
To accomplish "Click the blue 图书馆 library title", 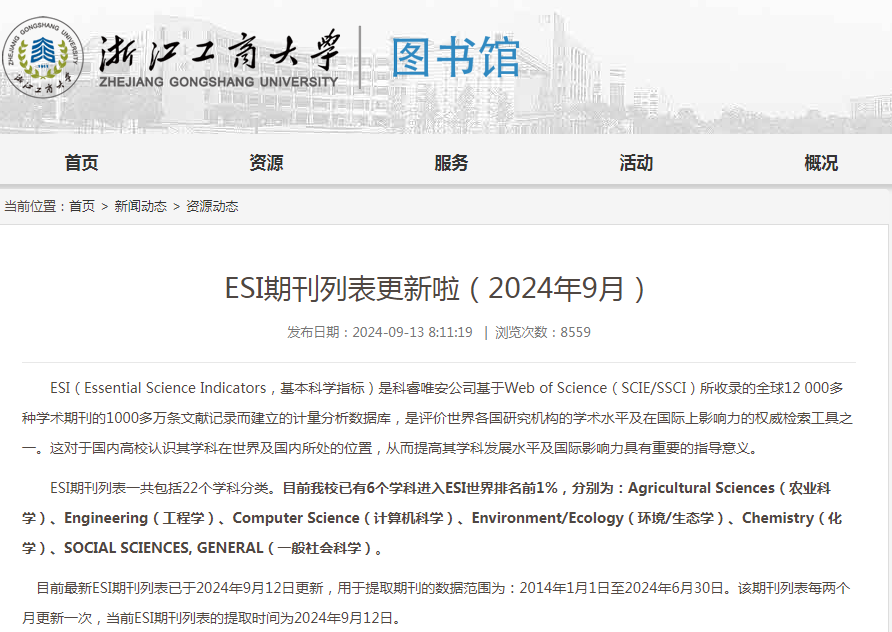I will coord(455,58).
